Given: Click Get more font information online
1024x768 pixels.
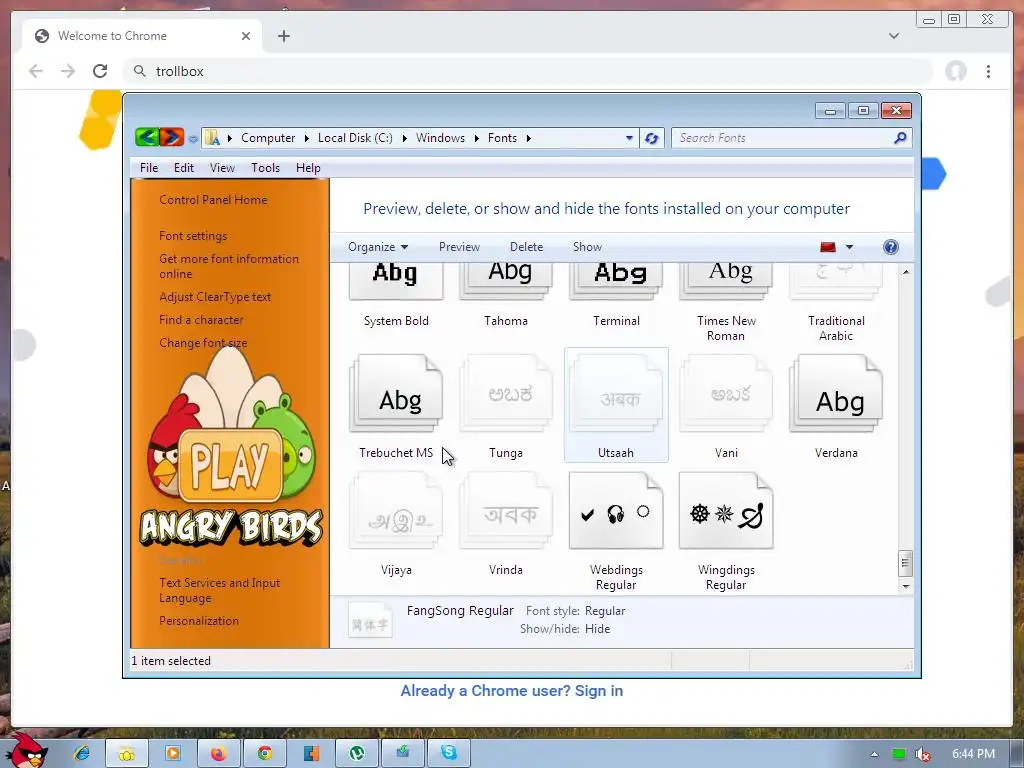Looking at the screenshot, I should 229,266.
